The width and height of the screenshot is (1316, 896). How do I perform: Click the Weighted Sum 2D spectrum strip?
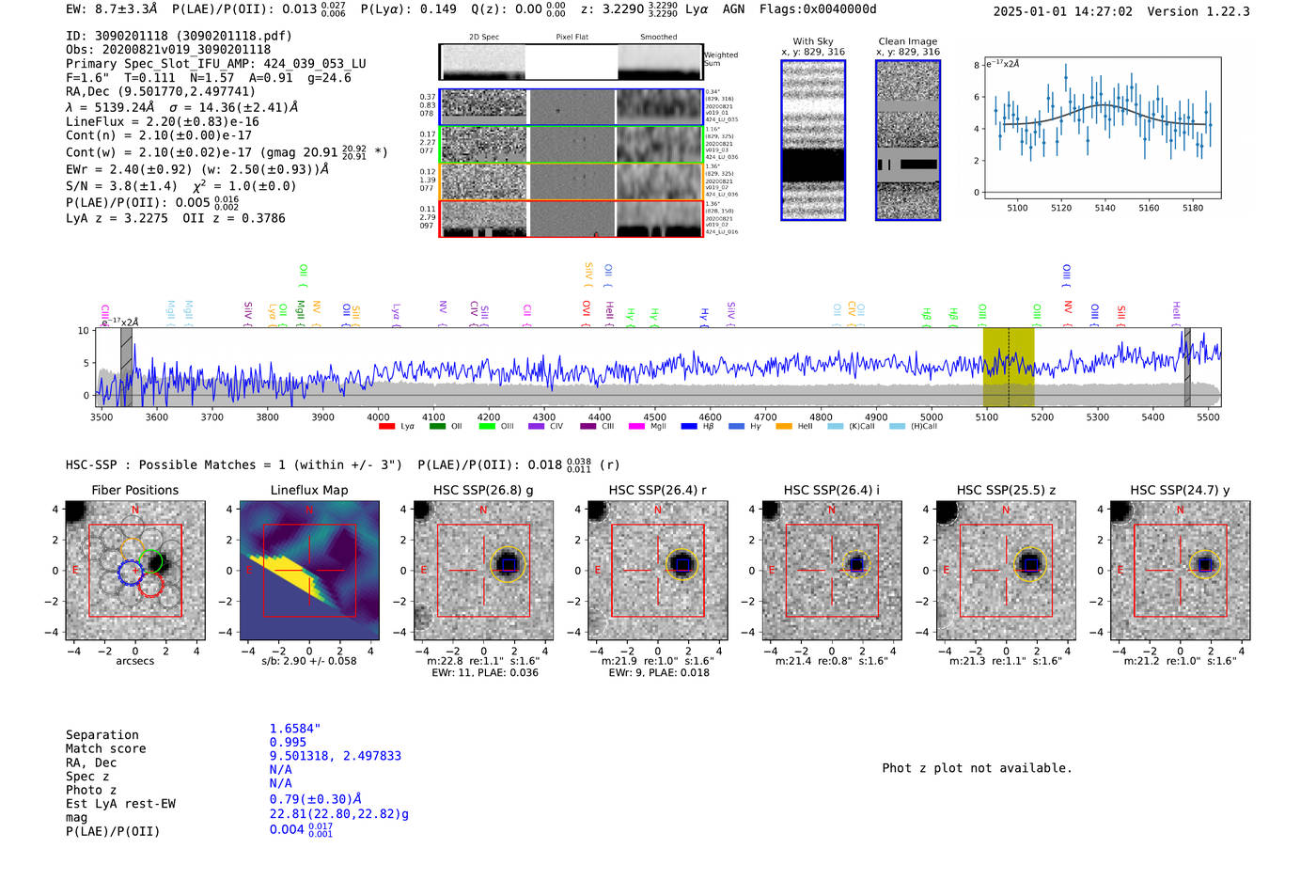pos(572,62)
